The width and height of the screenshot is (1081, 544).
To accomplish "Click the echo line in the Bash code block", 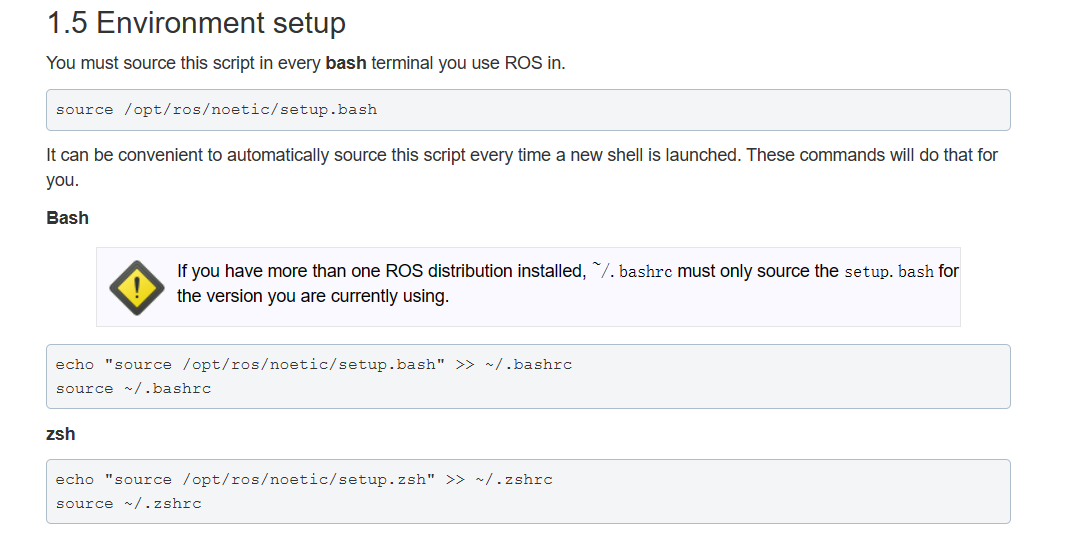I will click(x=313, y=365).
